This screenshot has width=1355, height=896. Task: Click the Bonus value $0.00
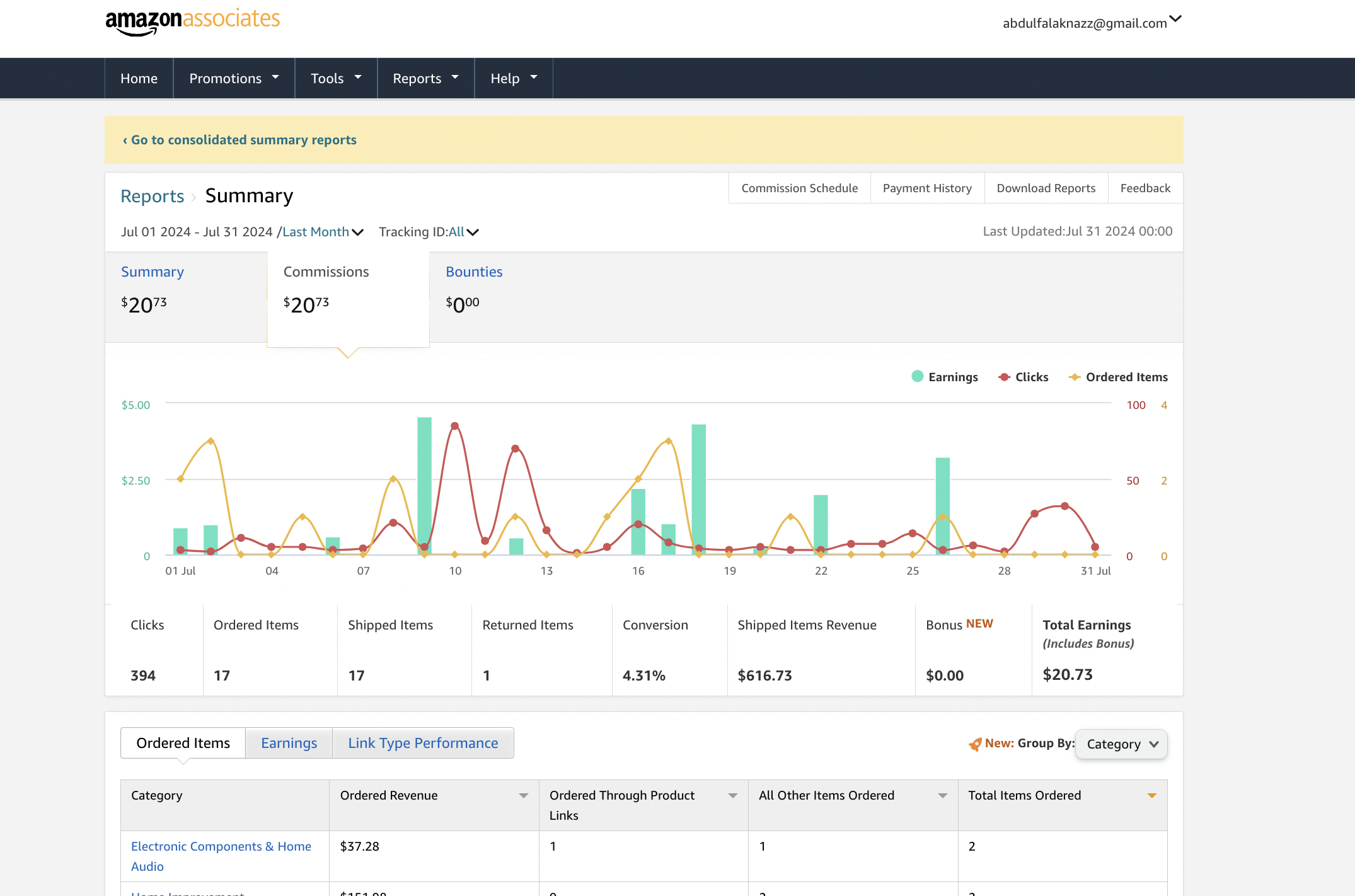click(945, 675)
